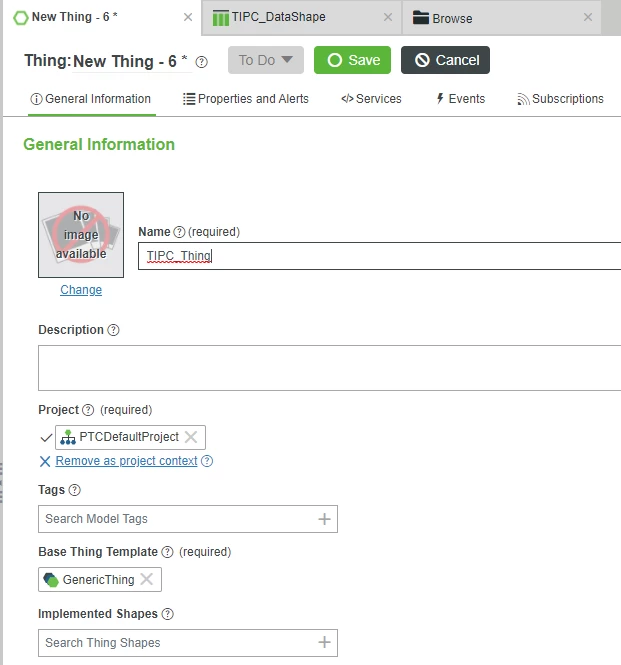The height and width of the screenshot is (665, 621).
Task: Click the GenericThing template icon
Action: click(x=51, y=580)
